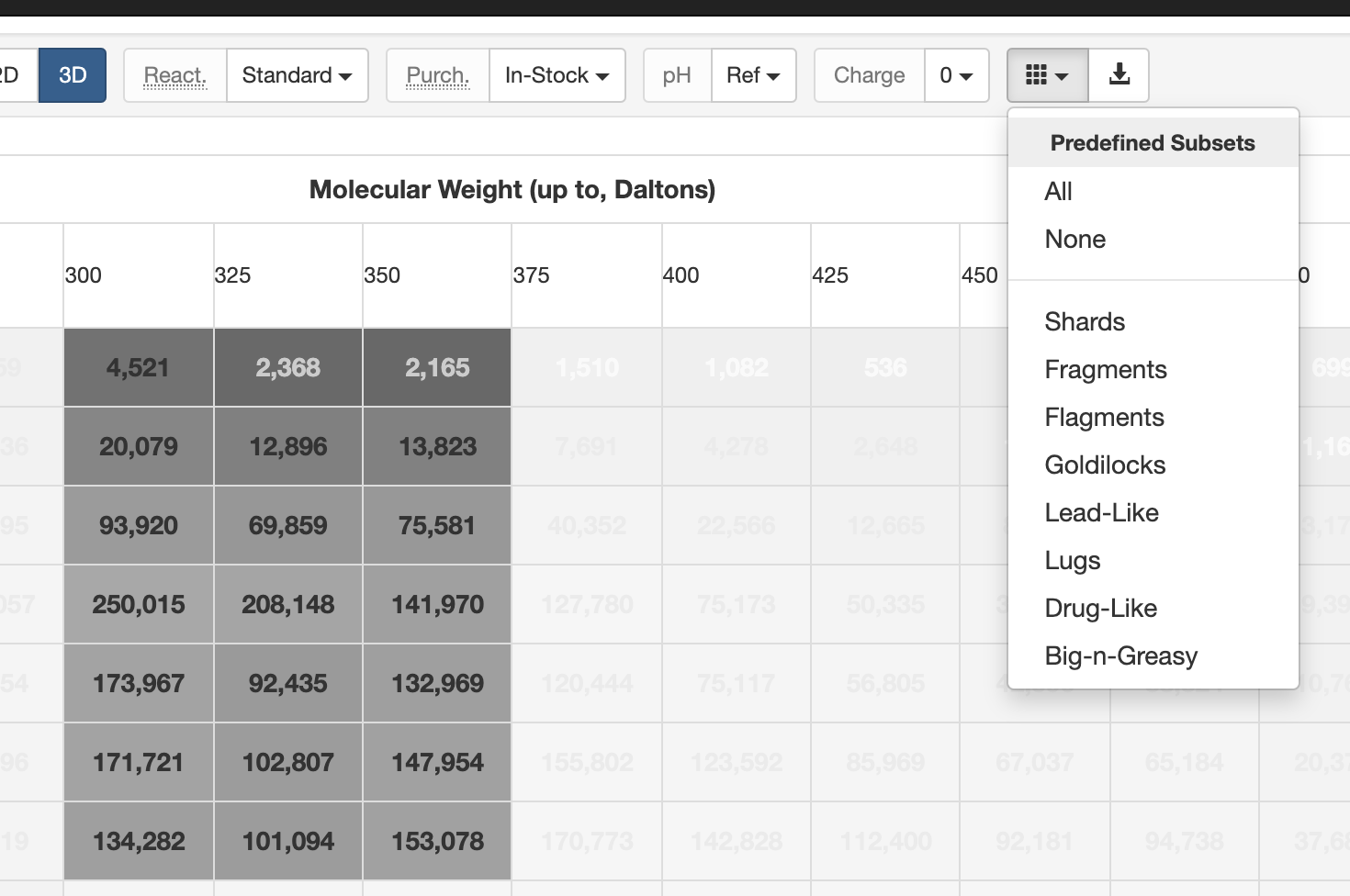Select All in Predefined Subsets
Screen dimensions: 1350x896
click(x=1153, y=191)
